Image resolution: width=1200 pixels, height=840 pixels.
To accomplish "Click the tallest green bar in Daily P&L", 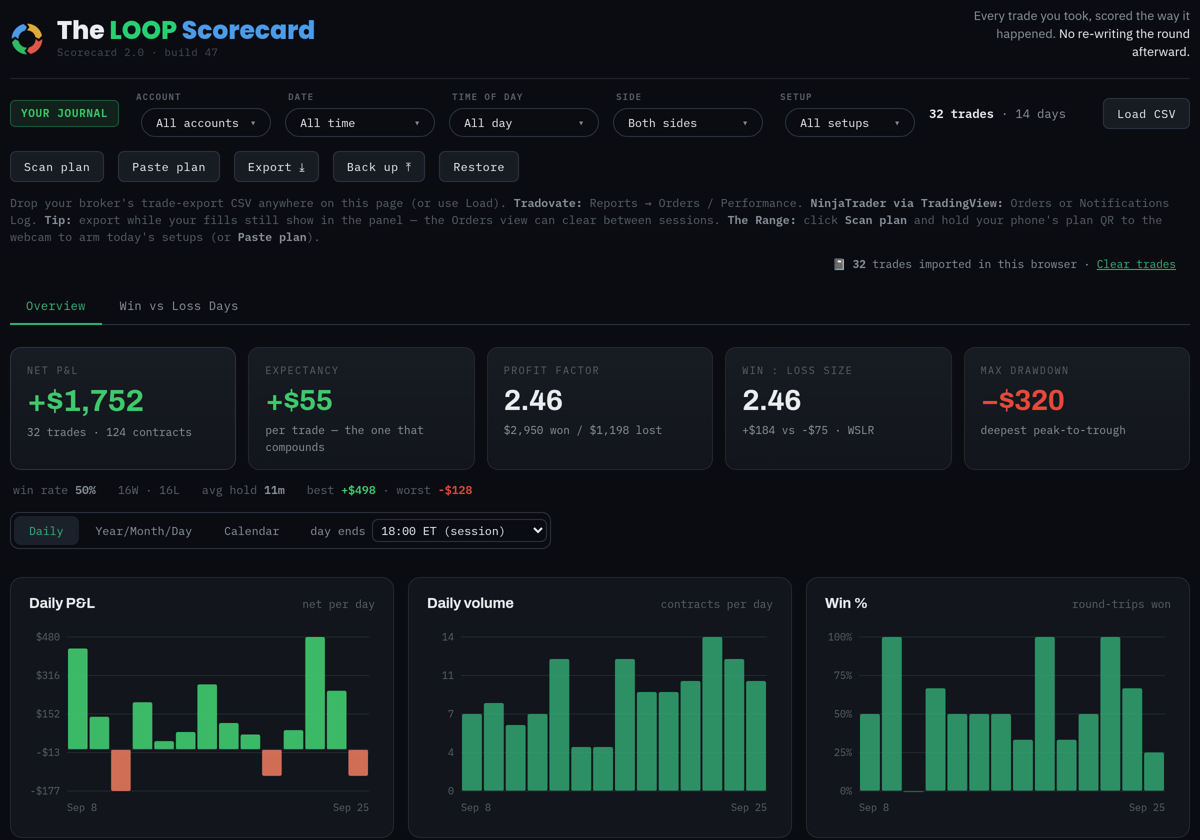I will pyautogui.click(x=315, y=693).
